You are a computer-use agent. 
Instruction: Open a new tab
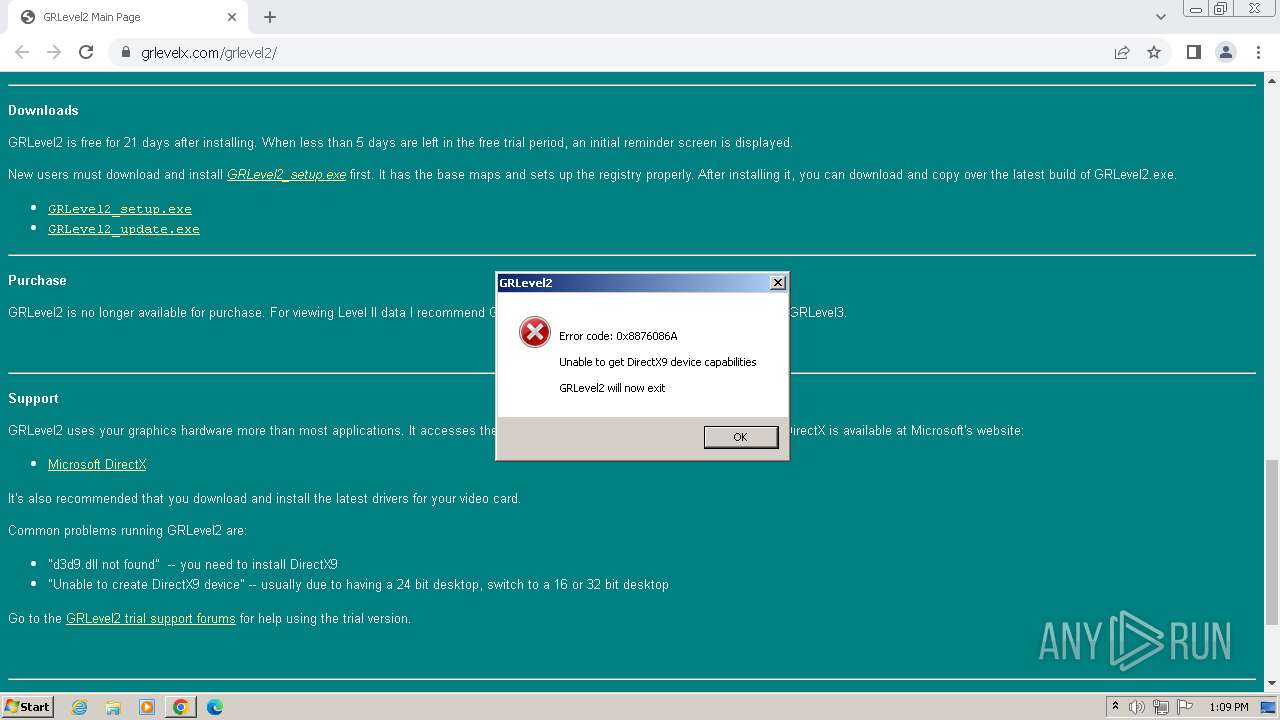coord(270,17)
